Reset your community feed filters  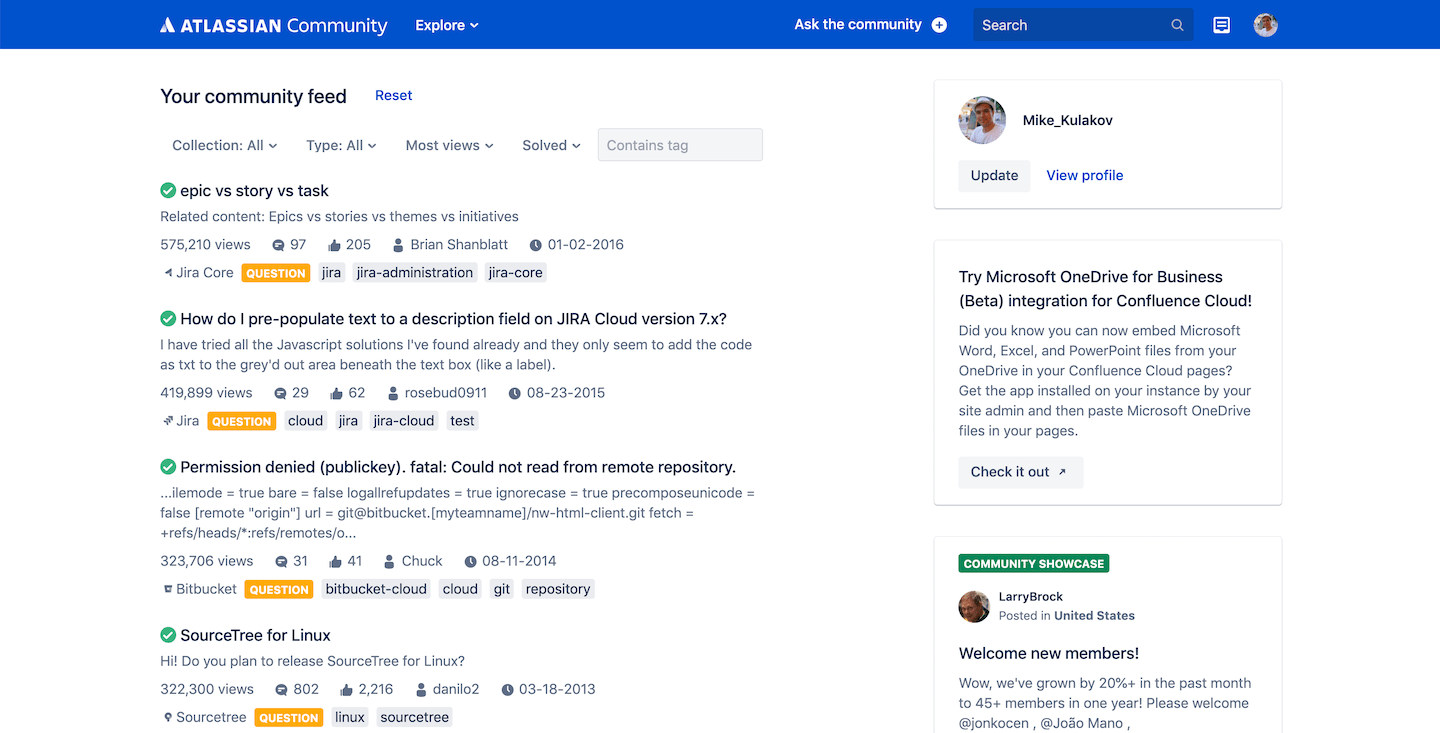click(393, 95)
